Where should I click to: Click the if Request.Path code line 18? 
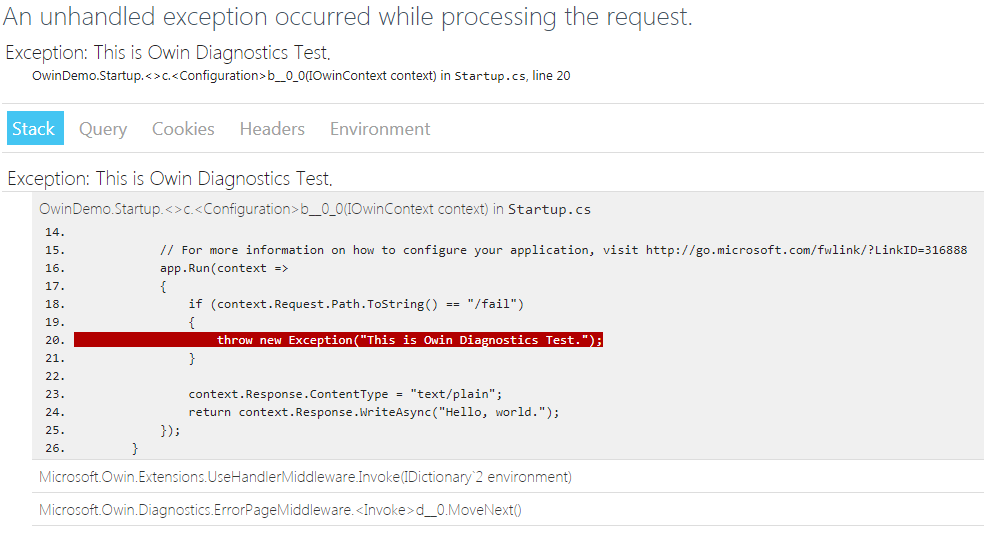356,304
